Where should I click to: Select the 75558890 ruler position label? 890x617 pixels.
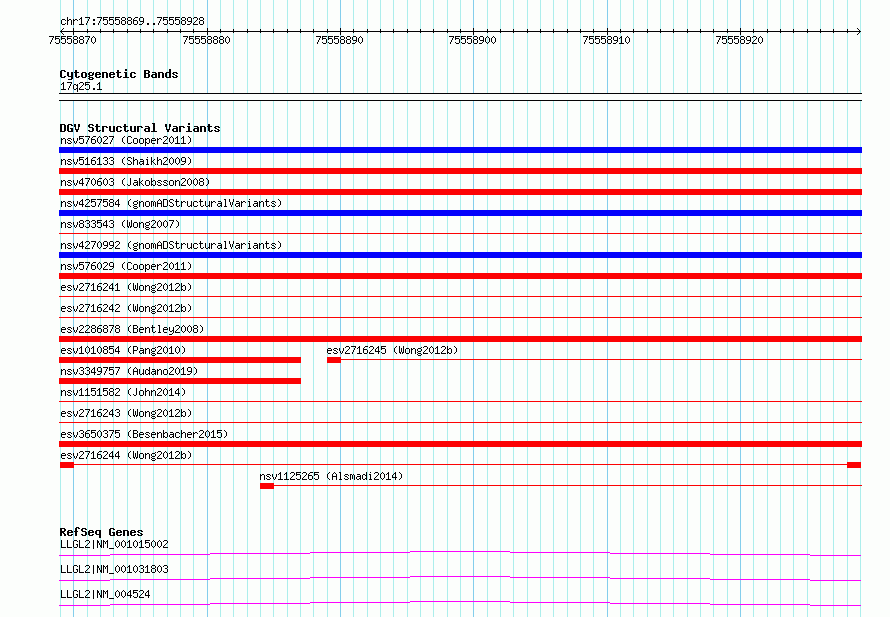[x=339, y=40]
